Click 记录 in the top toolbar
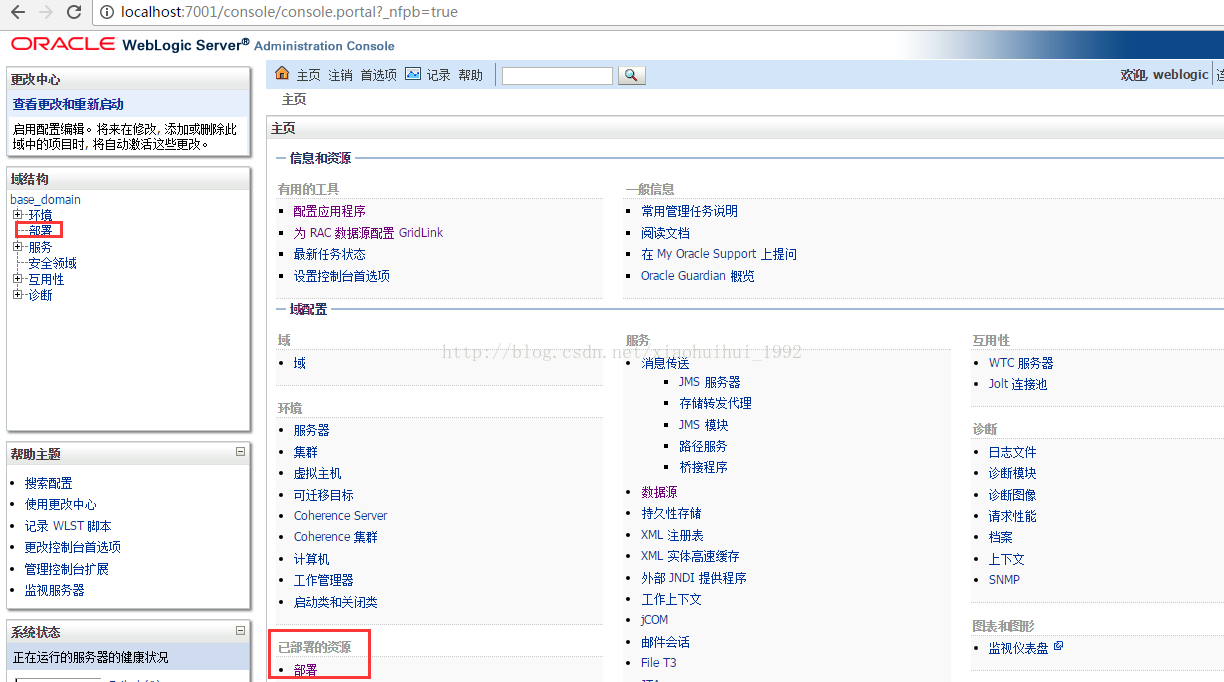 438,75
